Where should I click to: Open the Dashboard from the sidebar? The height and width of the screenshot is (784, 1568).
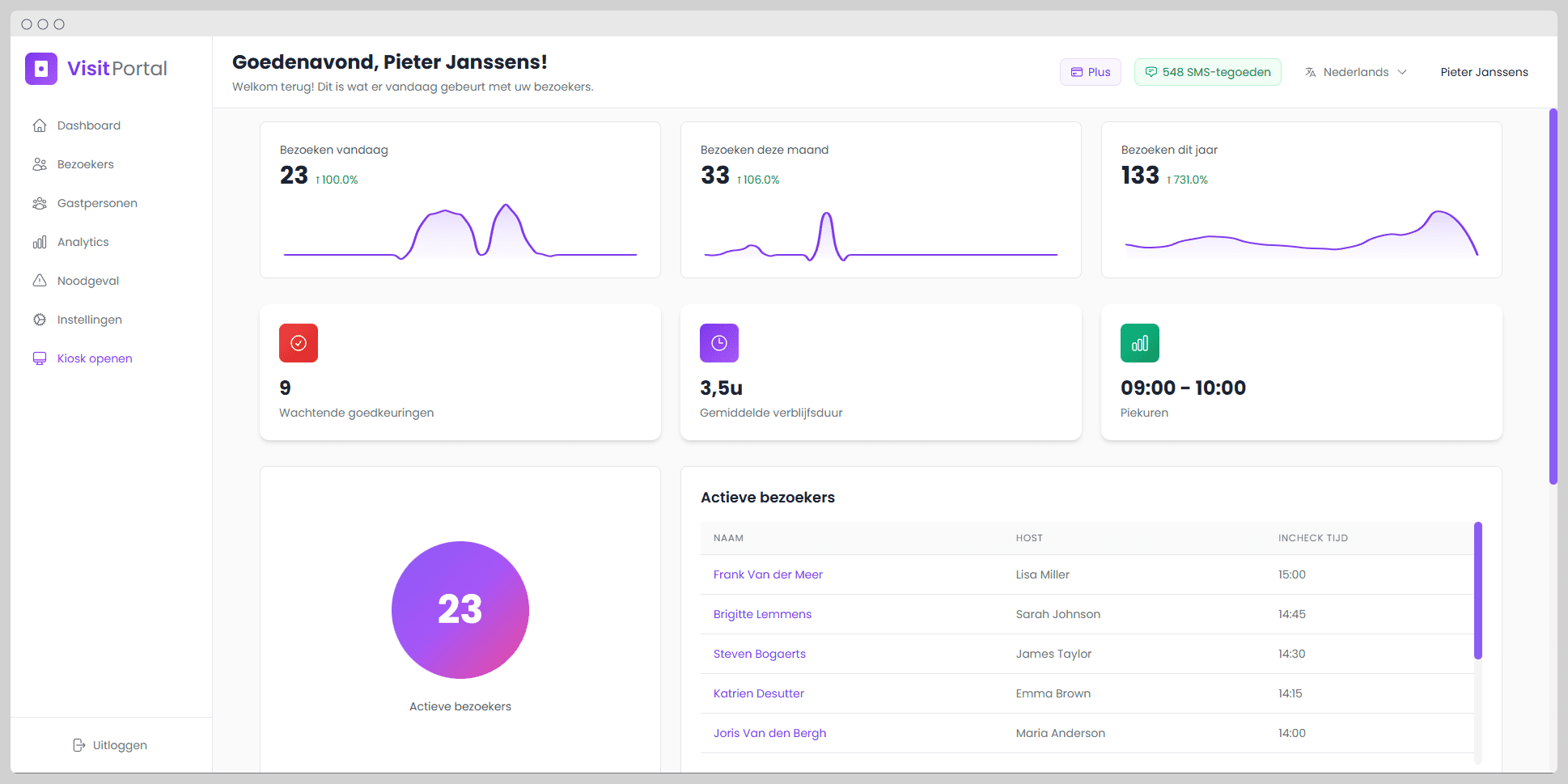[x=40, y=125]
